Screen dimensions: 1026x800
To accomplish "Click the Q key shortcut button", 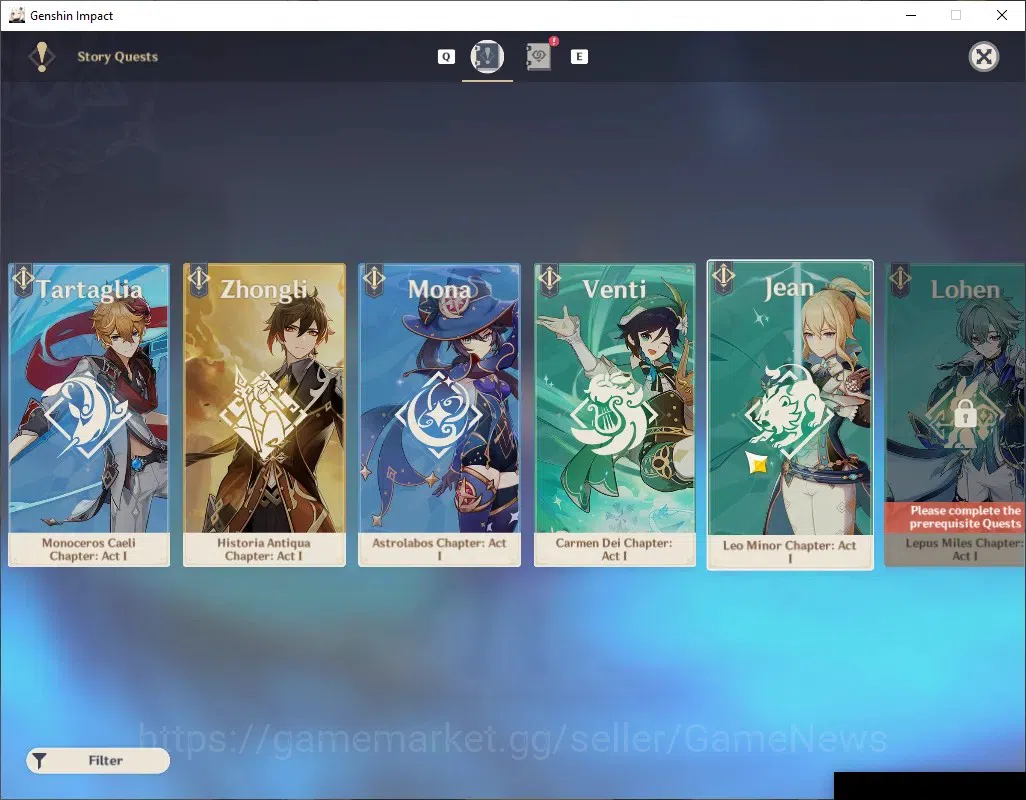I will tap(446, 57).
